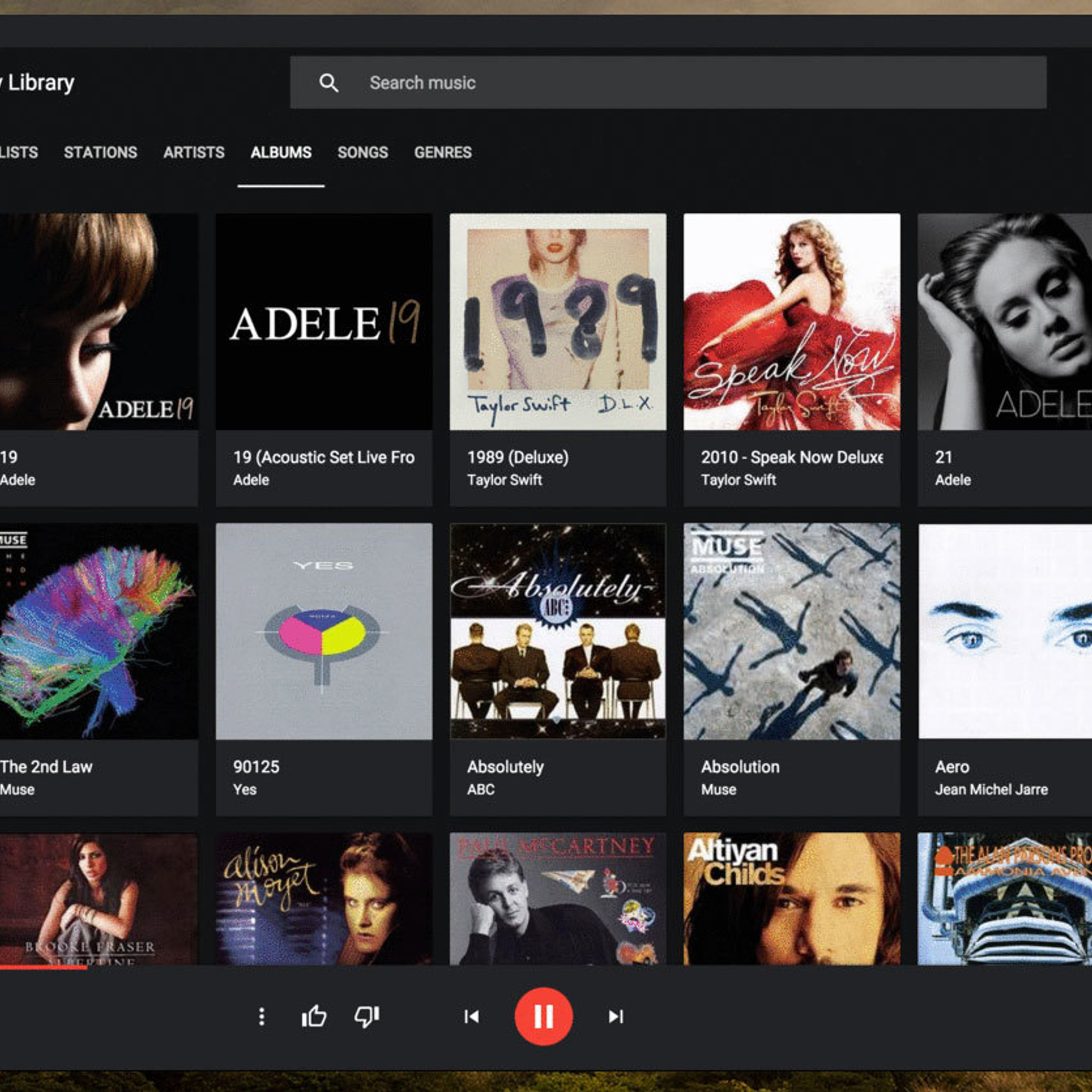Open the Yes 90125 album cover

point(324,631)
